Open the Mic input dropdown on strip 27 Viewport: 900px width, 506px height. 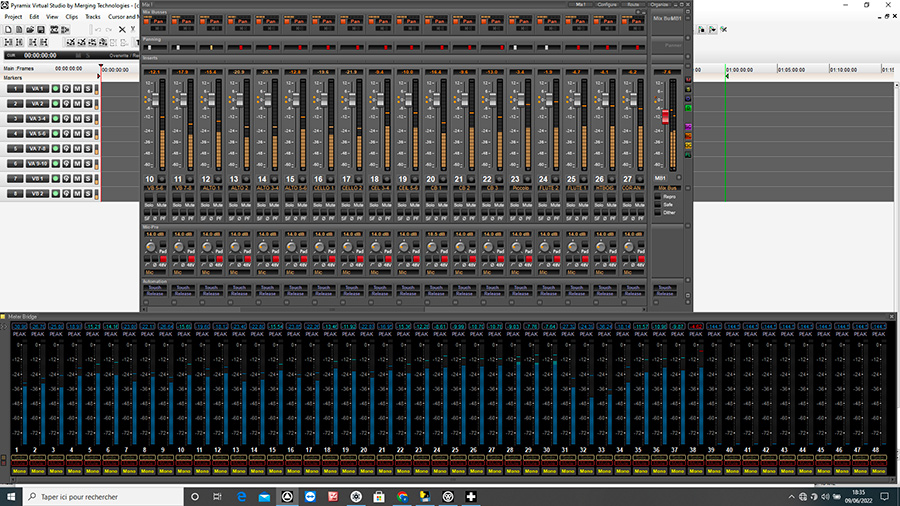[633, 273]
